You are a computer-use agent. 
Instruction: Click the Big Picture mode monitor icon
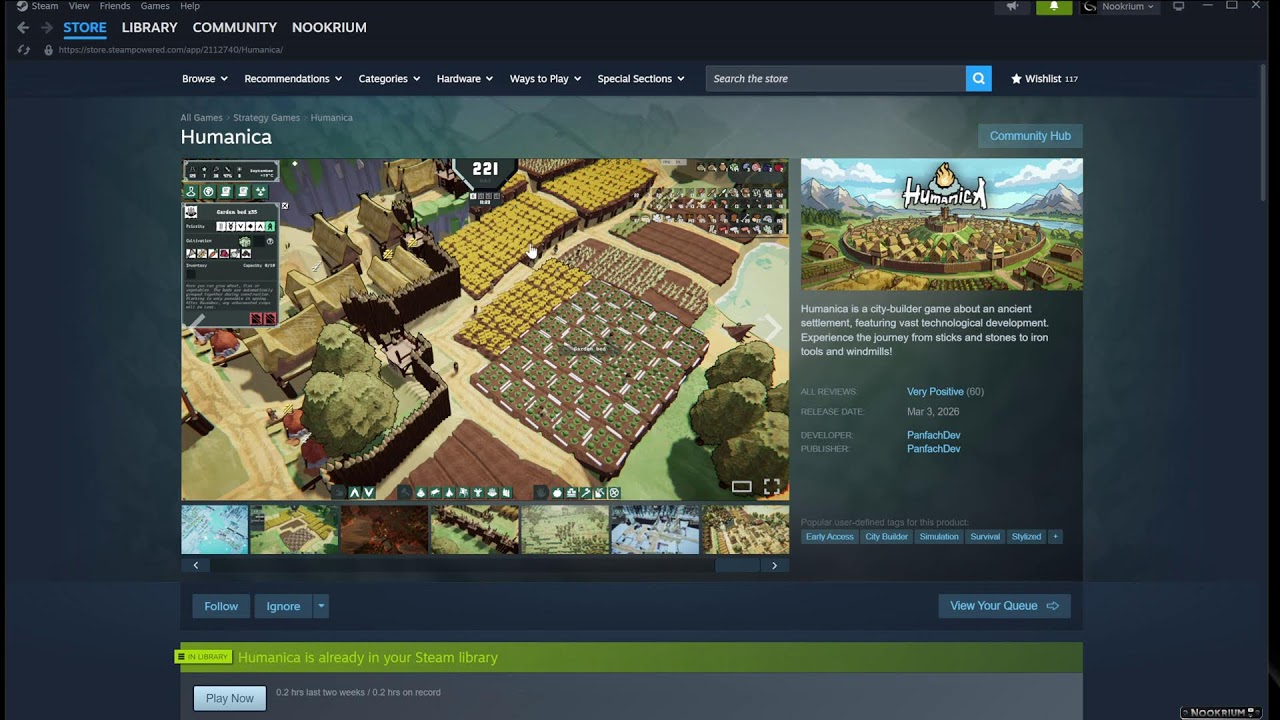[x=1179, y=6]
